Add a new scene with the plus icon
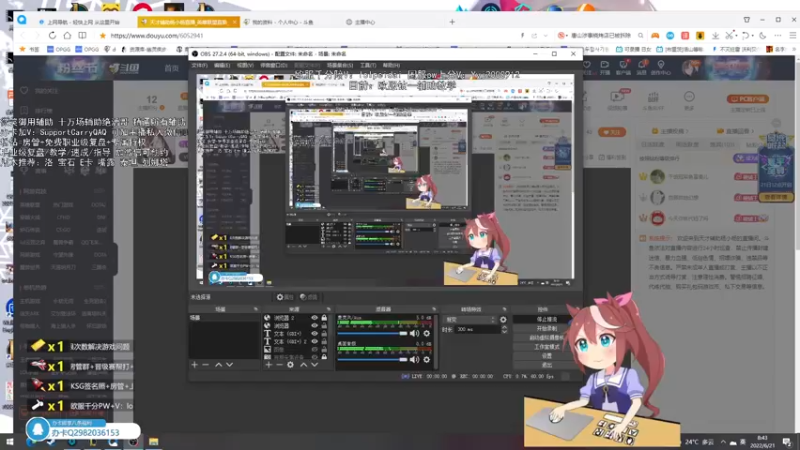Viewport: 800px width, 450px height. point(194,365)
